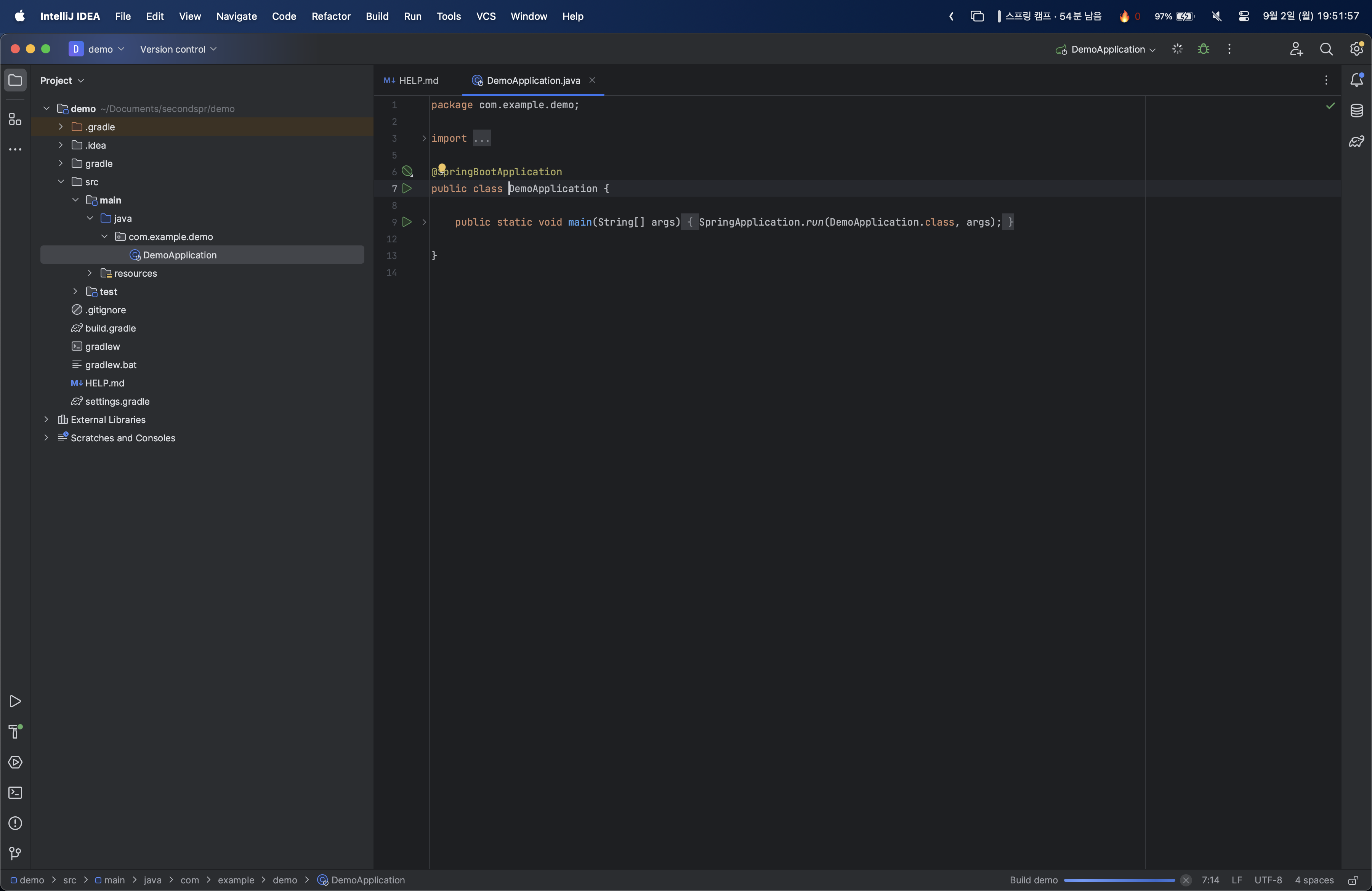
Task: Open the Structure tool window icon
Action: tap(15, 119)
